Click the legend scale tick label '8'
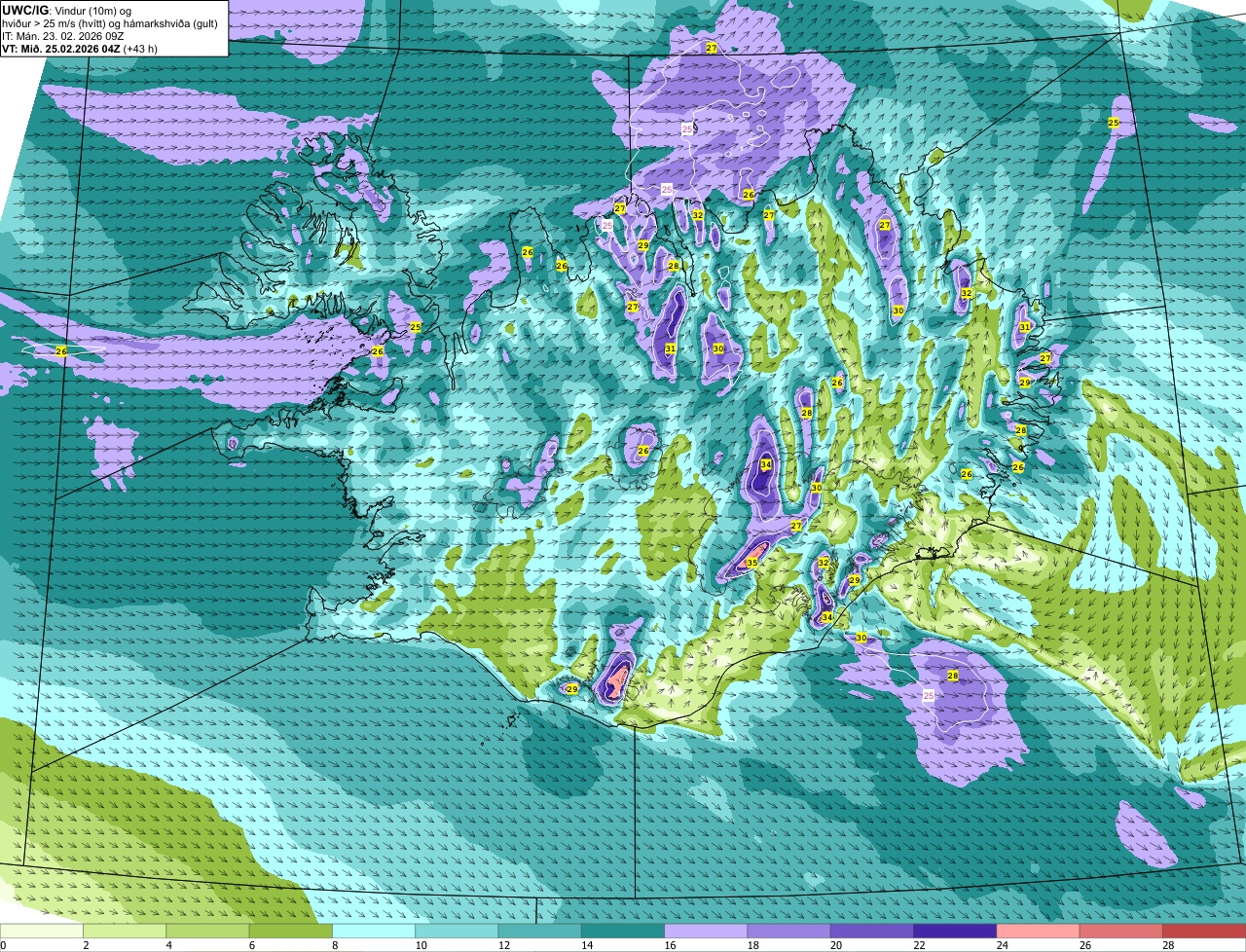The image size is (1246, 952). [334, 945]
